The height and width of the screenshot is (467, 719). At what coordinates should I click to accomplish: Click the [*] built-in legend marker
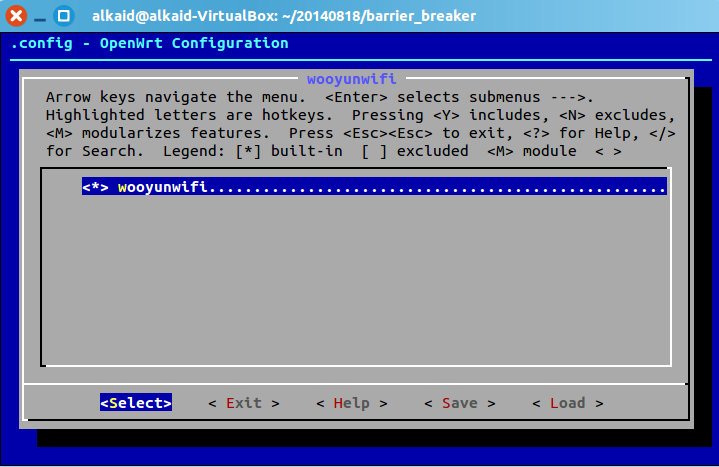(248, 151)
